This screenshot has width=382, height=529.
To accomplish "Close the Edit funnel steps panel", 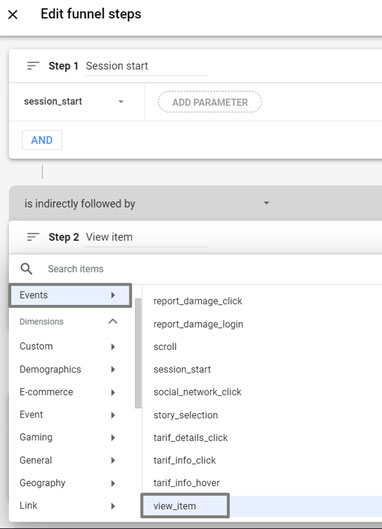I will point(13,15).
